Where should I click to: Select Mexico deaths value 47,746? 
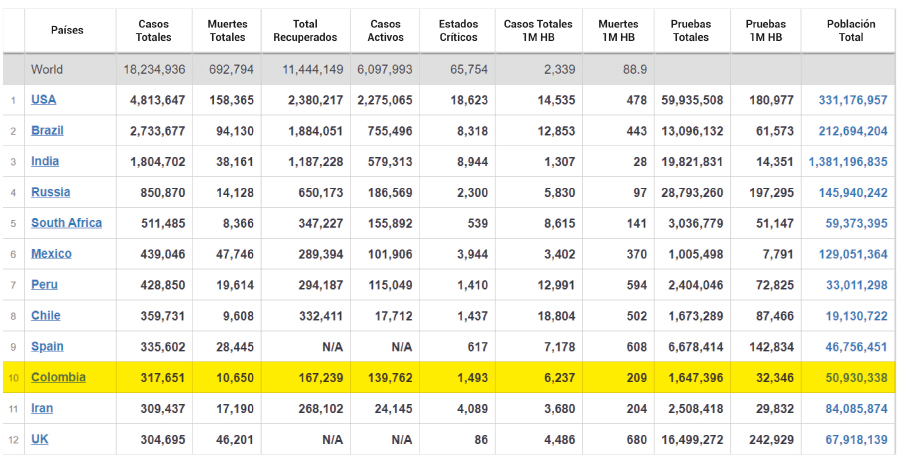(x=235, y=254)
